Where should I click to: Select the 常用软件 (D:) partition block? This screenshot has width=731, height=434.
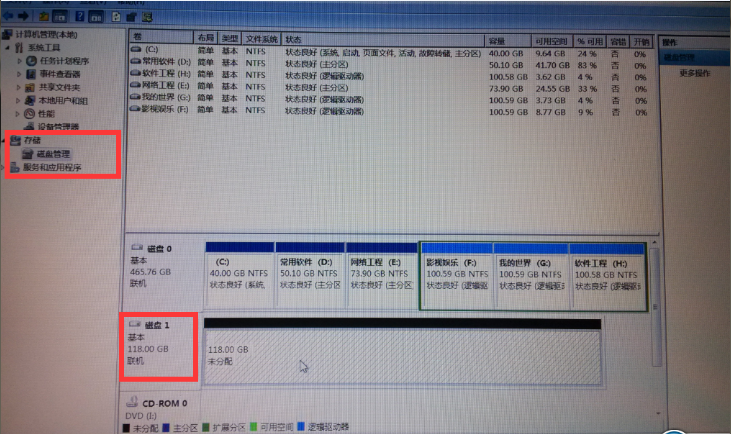(310, 275)
